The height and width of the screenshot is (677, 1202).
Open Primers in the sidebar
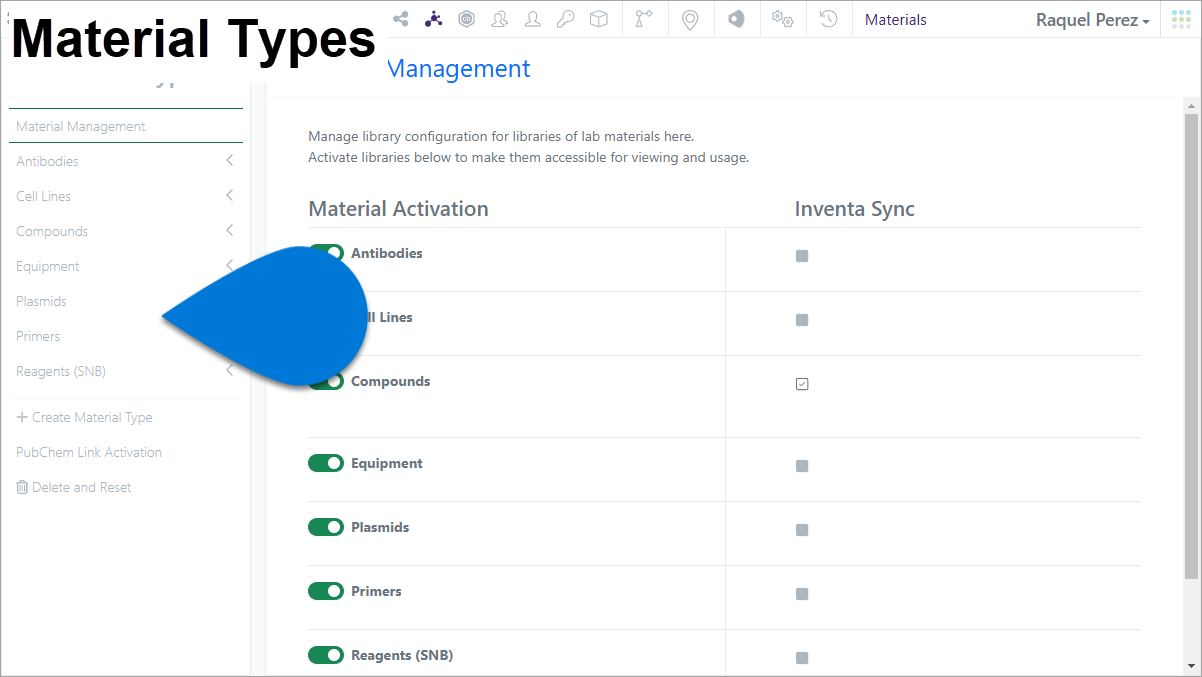point(38,336)
